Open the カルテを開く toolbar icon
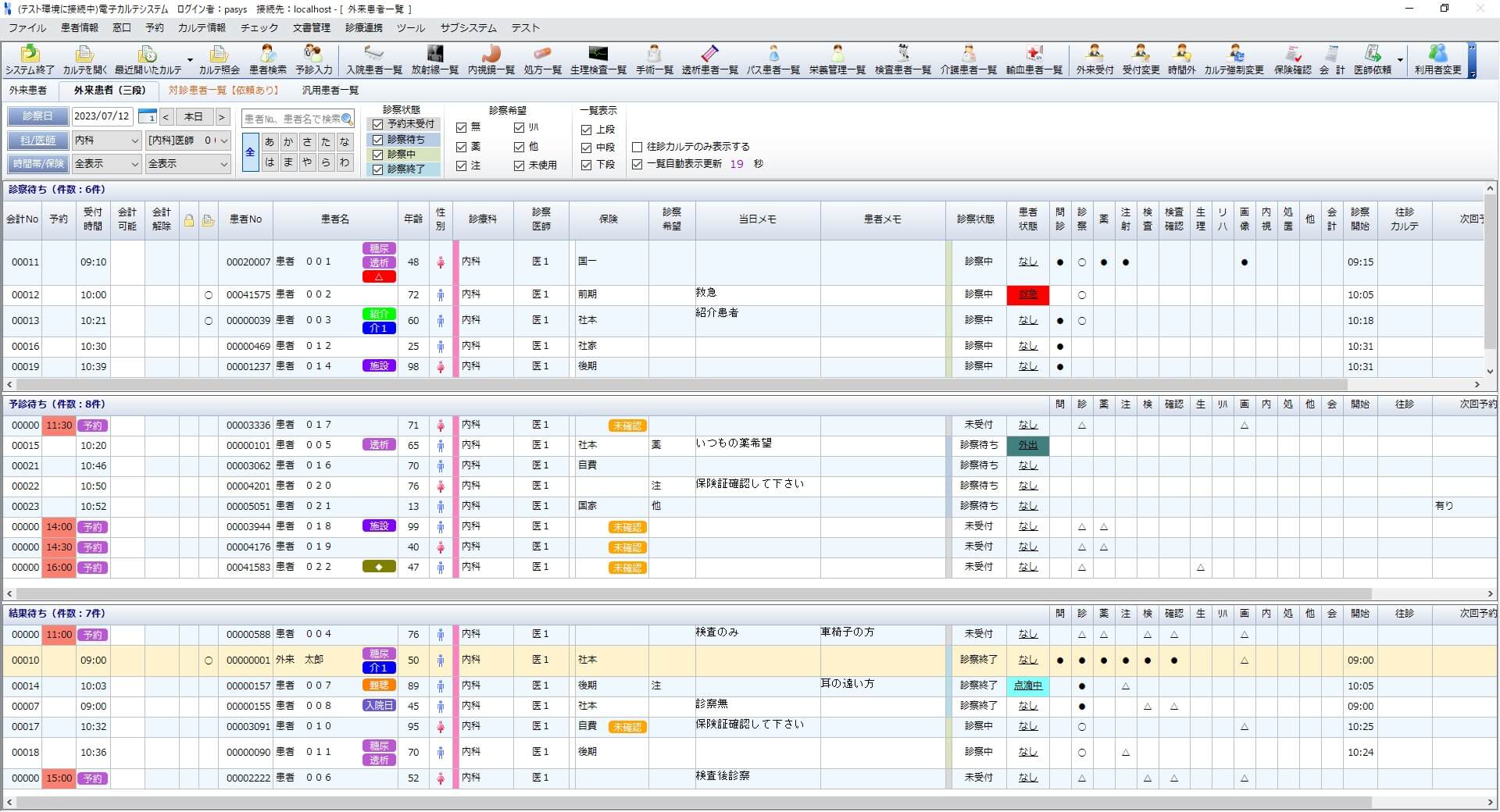 pyautogui.click(x=84, y=60)
